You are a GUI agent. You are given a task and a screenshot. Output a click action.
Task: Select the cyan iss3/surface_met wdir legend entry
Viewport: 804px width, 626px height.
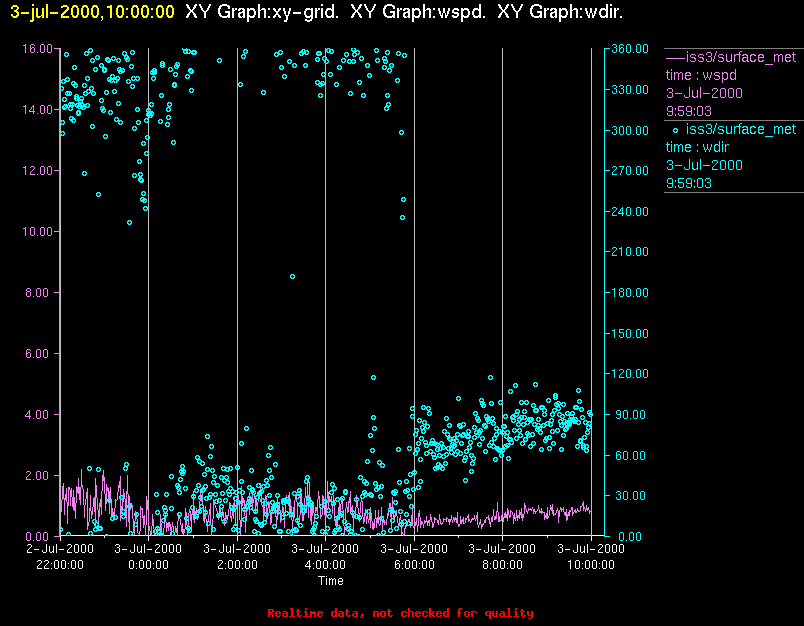733,156
